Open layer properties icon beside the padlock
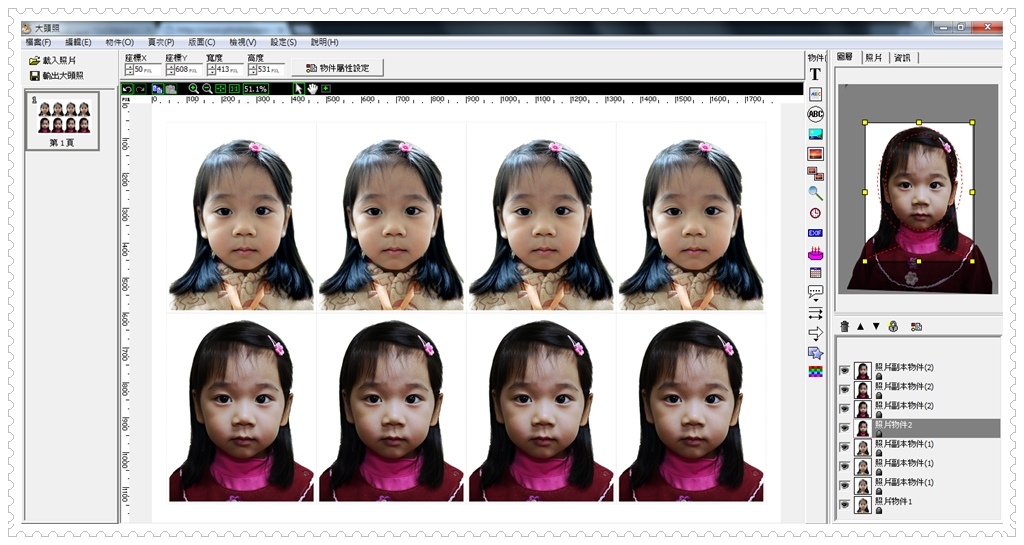Image resolution: width=1024 pixels, height=545 pixels. pyautogui.click(x=916, y=326)
